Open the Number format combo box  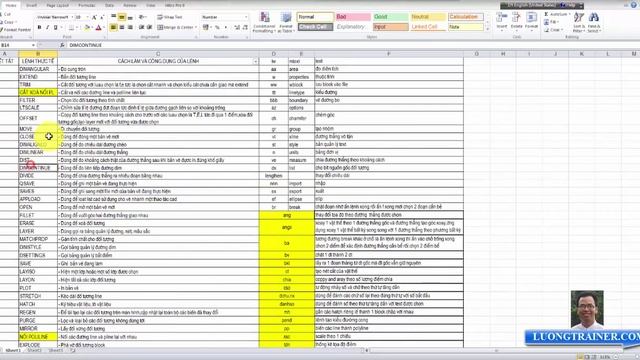pyautogui.click(x=224, y=17)
